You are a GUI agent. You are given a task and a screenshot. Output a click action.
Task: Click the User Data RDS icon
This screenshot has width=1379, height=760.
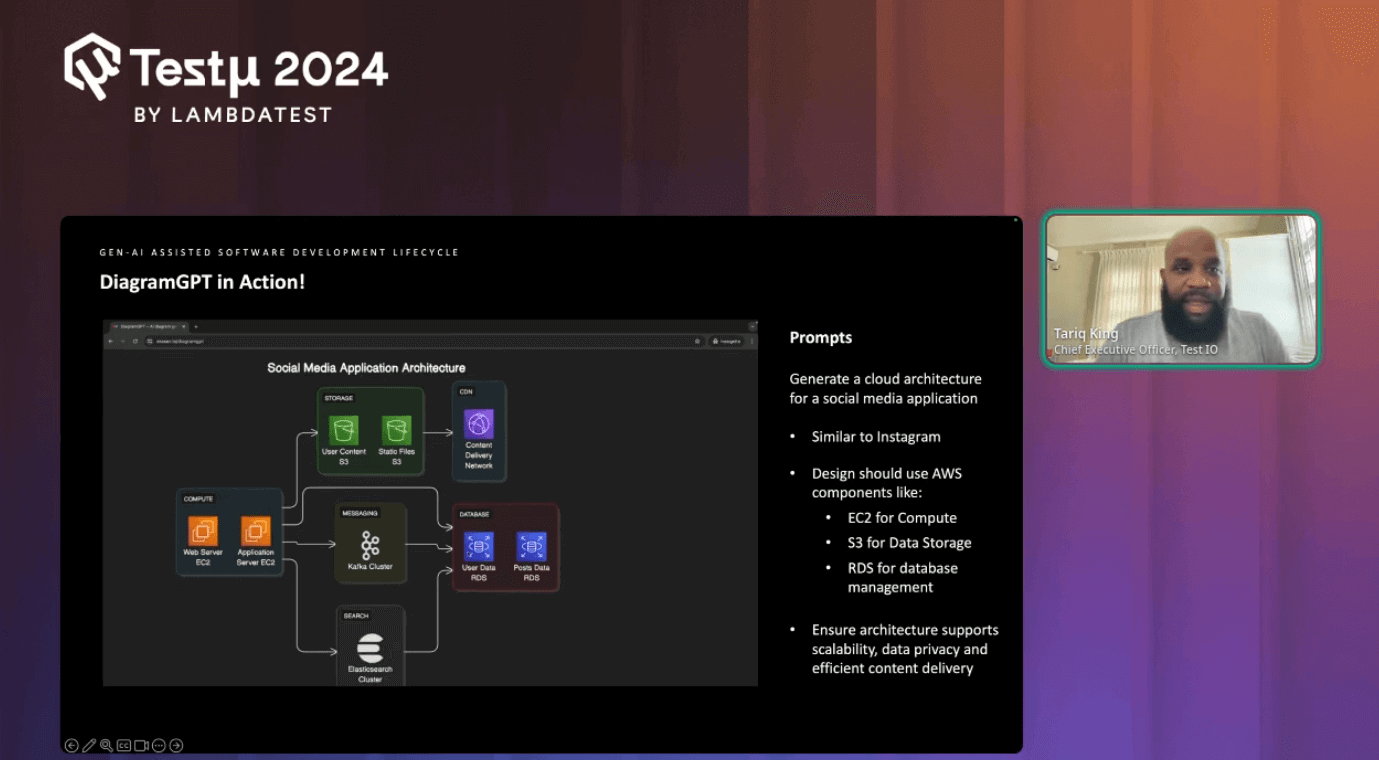pos(479,547)
